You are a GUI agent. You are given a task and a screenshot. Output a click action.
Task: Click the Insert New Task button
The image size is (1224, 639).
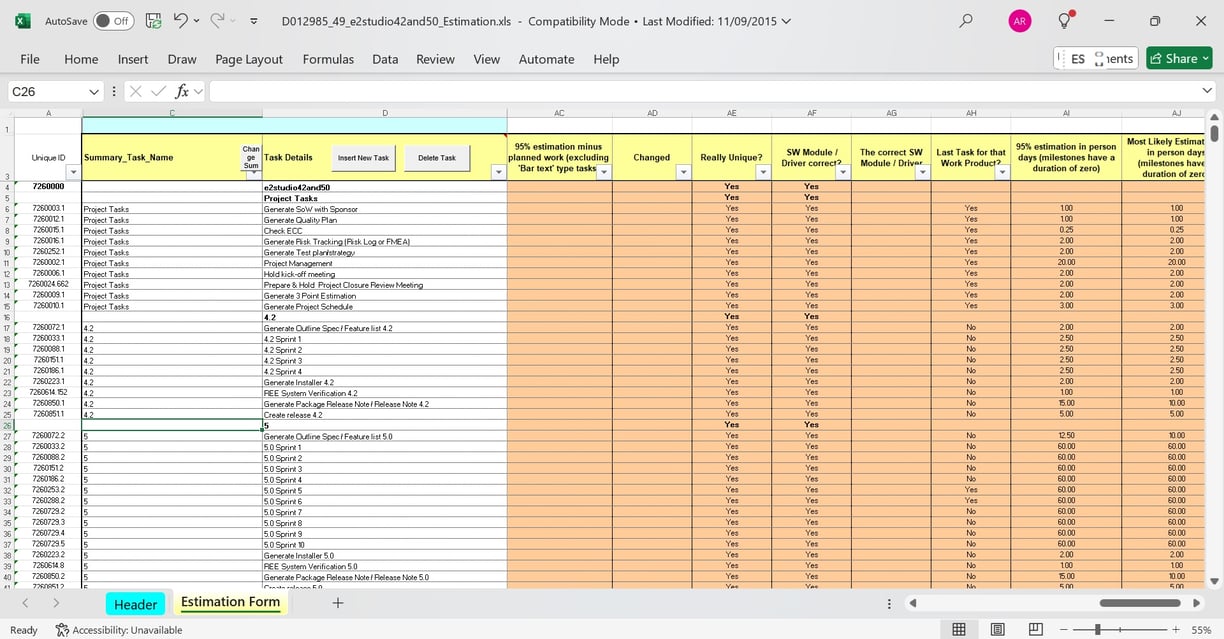coord(363,158)
